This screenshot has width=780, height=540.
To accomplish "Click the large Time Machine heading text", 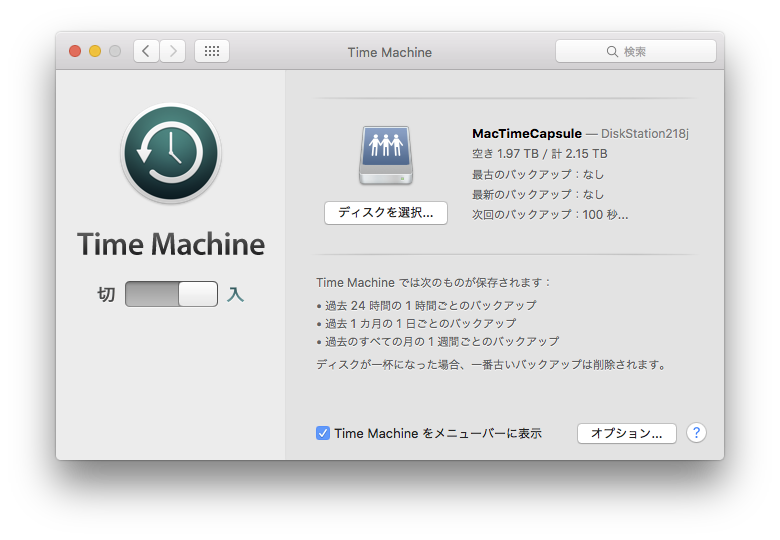I will [x=171, y=244].
